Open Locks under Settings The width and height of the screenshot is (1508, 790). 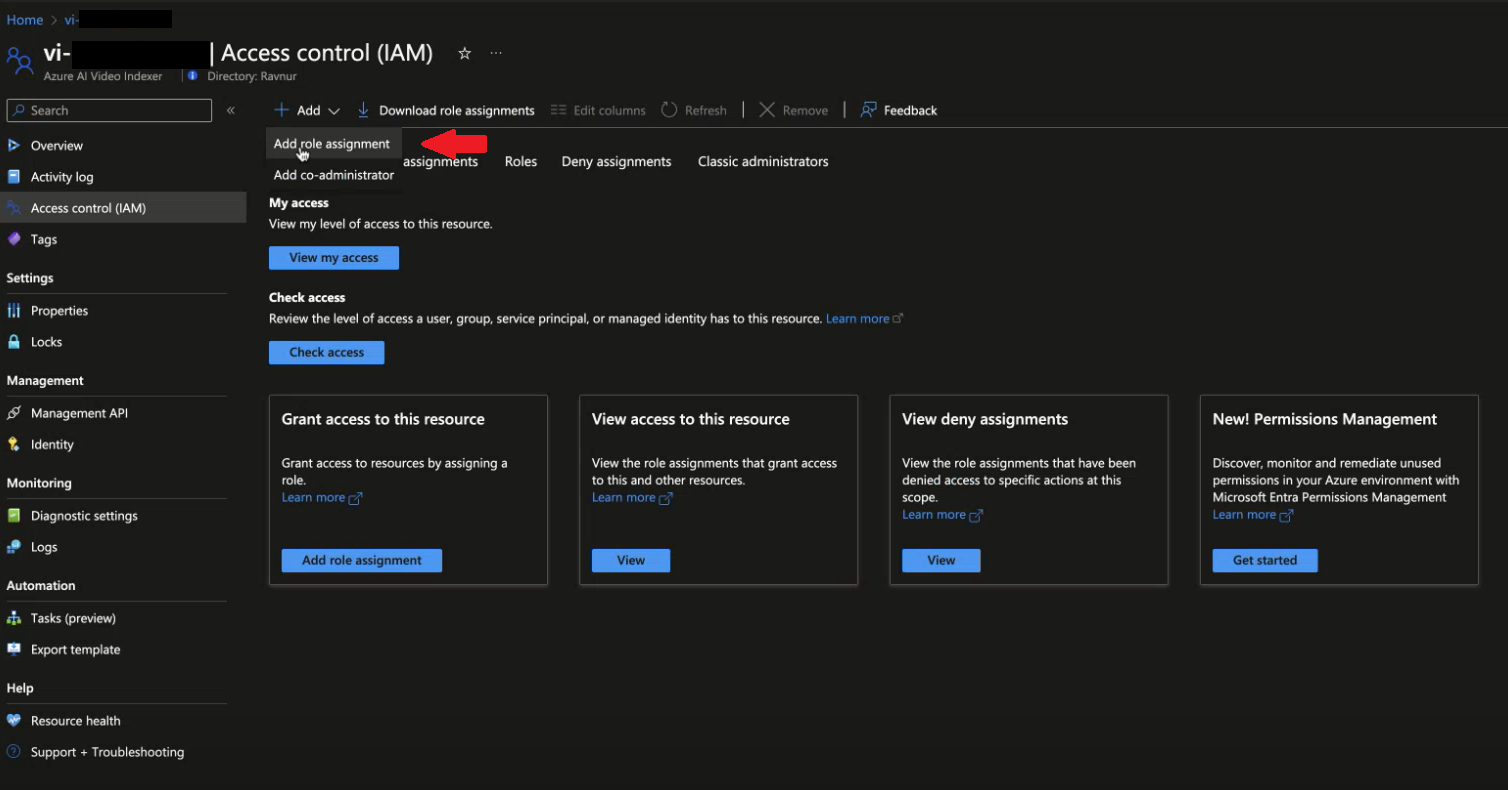(x=46, y=342)
